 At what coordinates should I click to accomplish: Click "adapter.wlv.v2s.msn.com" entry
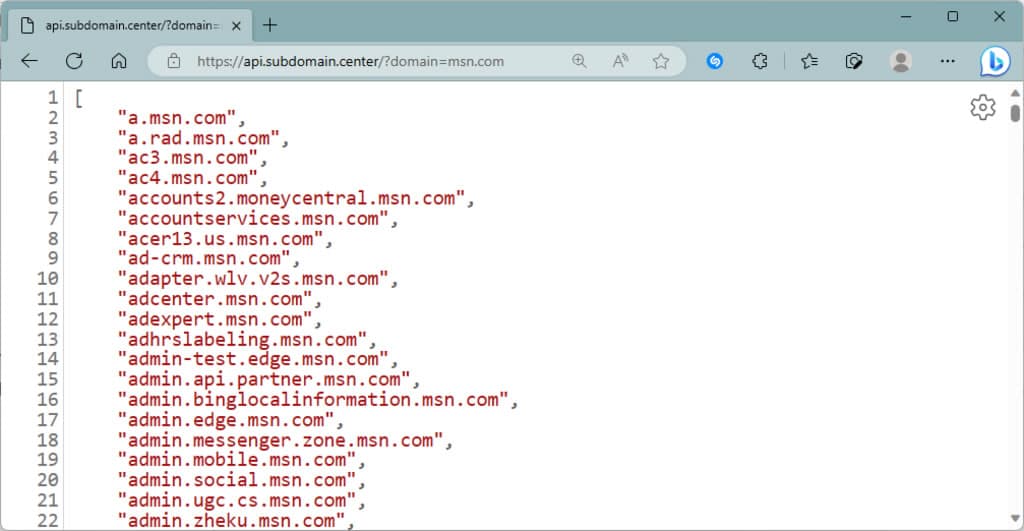coord(253,279)
